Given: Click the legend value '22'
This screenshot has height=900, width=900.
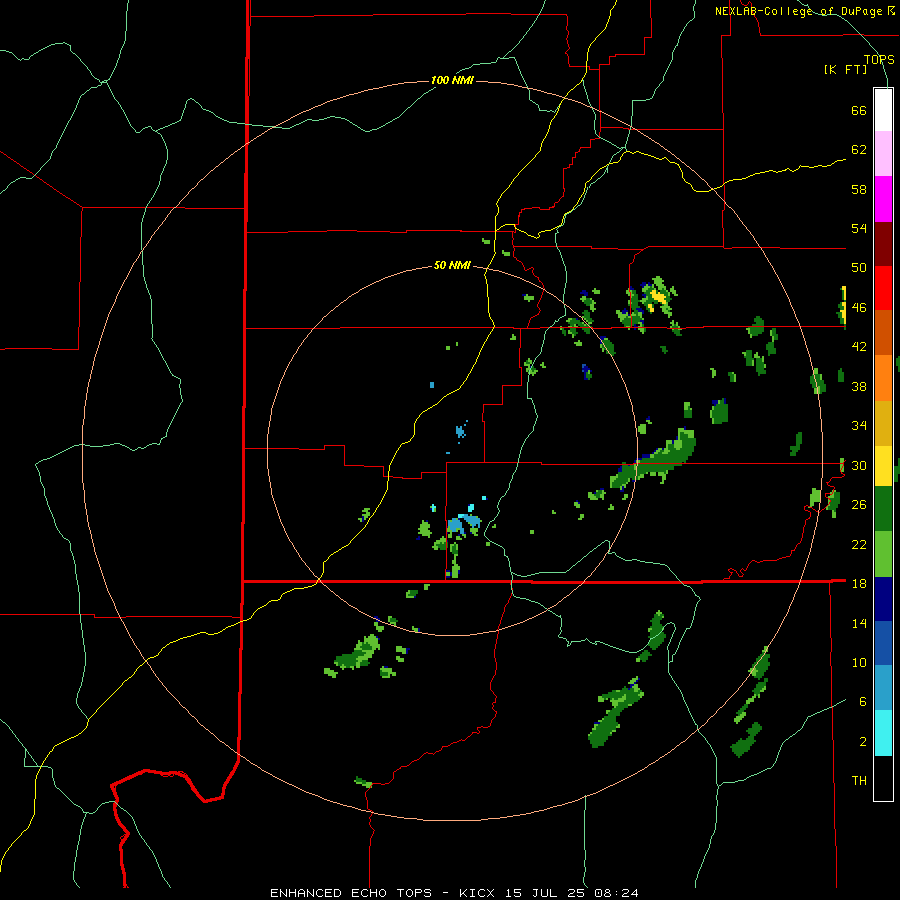Looking at the screenshot, I should click(x=859, y=544).
